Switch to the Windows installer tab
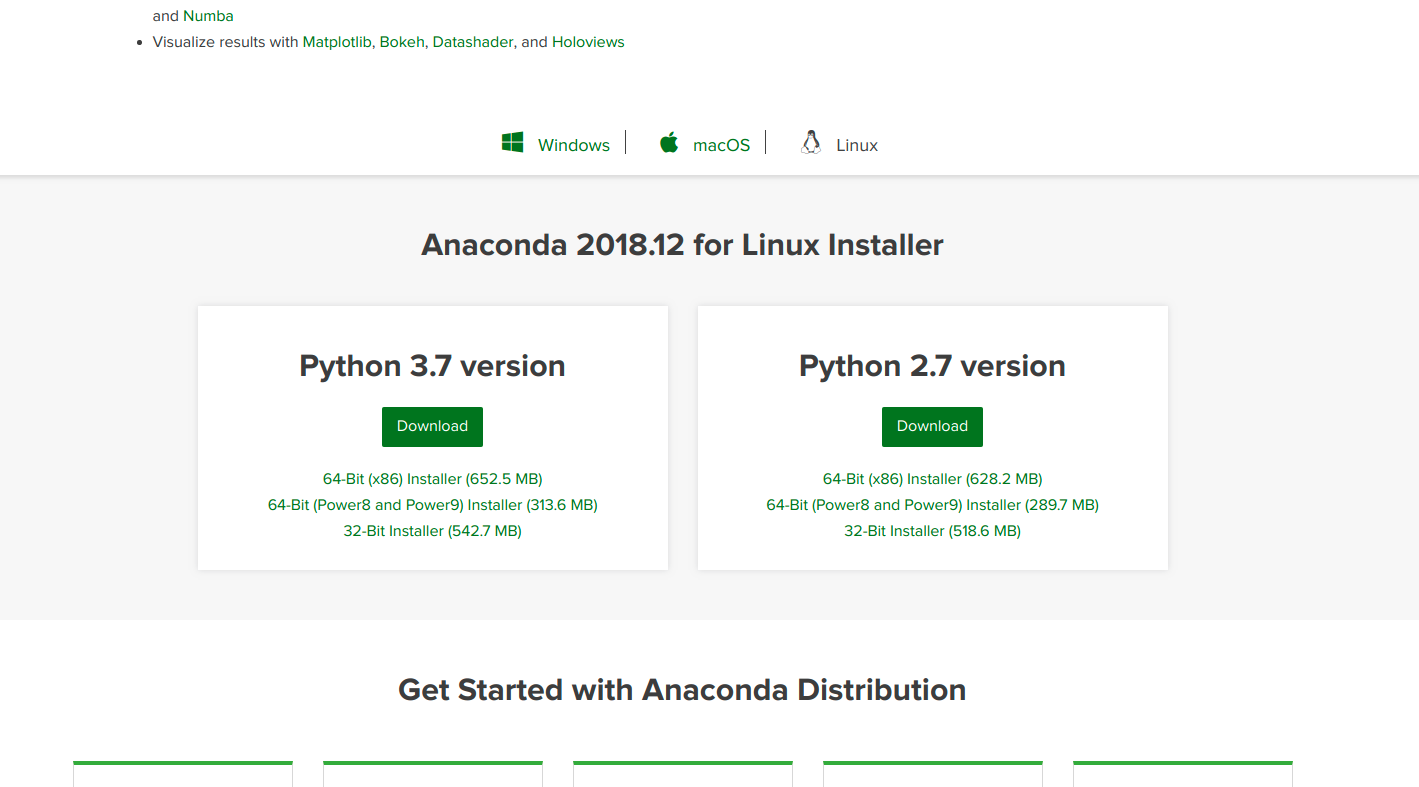The width and height of the screenshot is (1419, 787). point(574,145)
